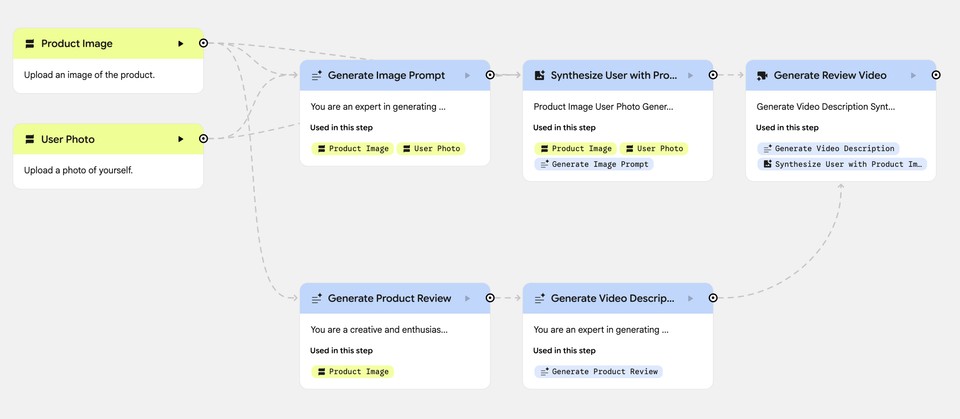Screen dimensions: 960x419
Task: Click the Synthesize User with Product node icon
Action: tap(540, 75)
